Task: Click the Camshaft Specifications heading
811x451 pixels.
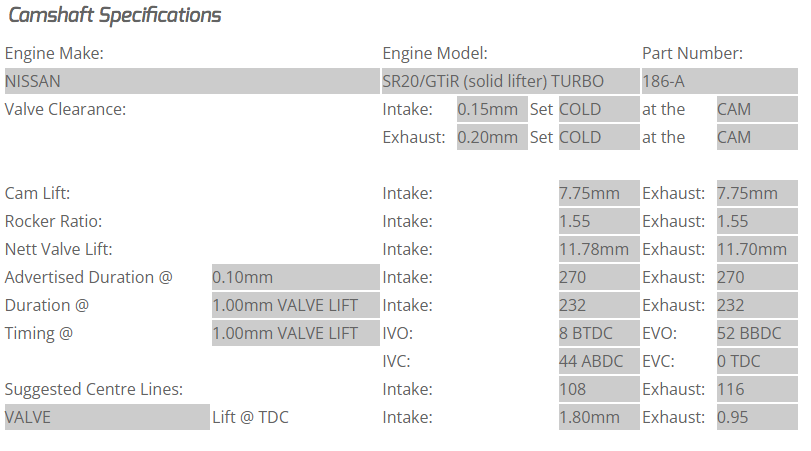Action: [114, 15]
